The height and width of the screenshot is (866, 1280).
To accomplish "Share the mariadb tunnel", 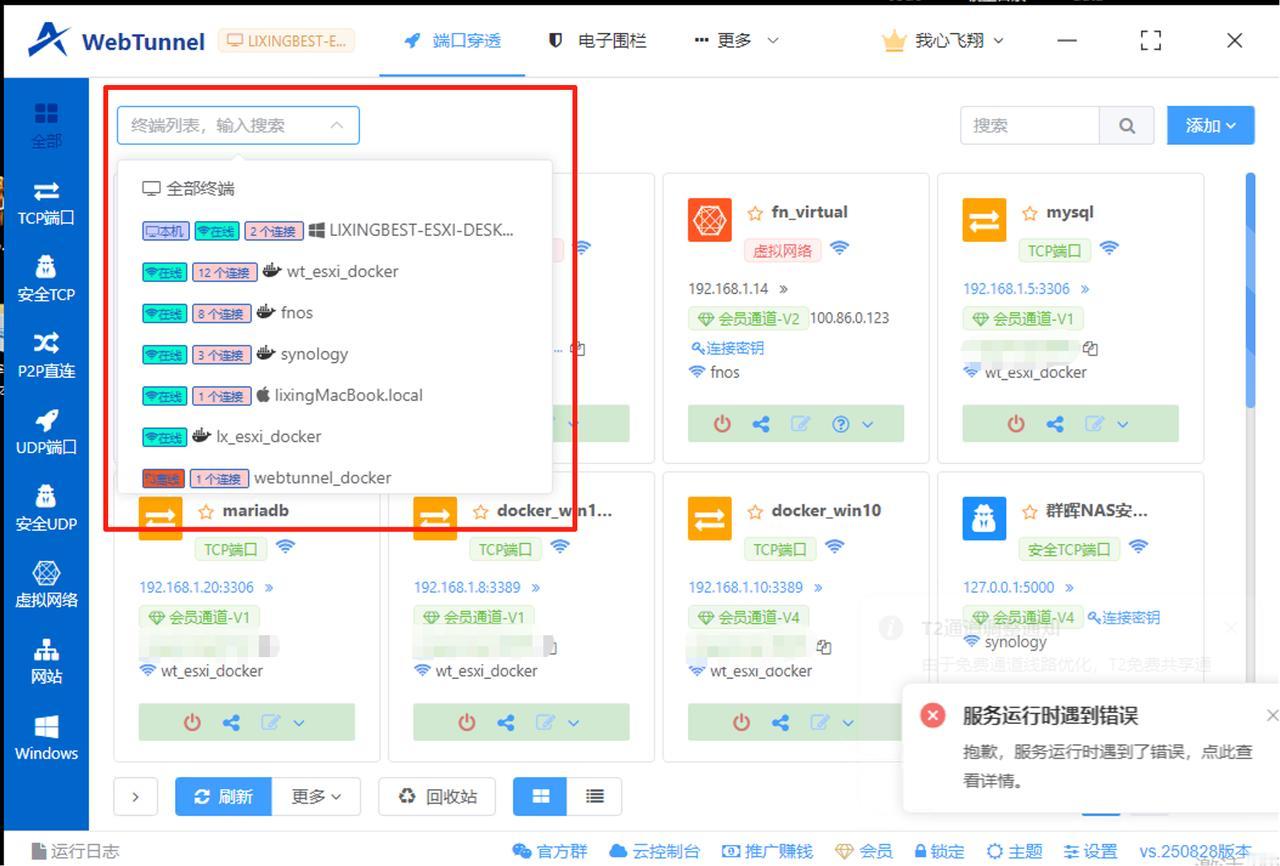I will click(x=231, y=722).
